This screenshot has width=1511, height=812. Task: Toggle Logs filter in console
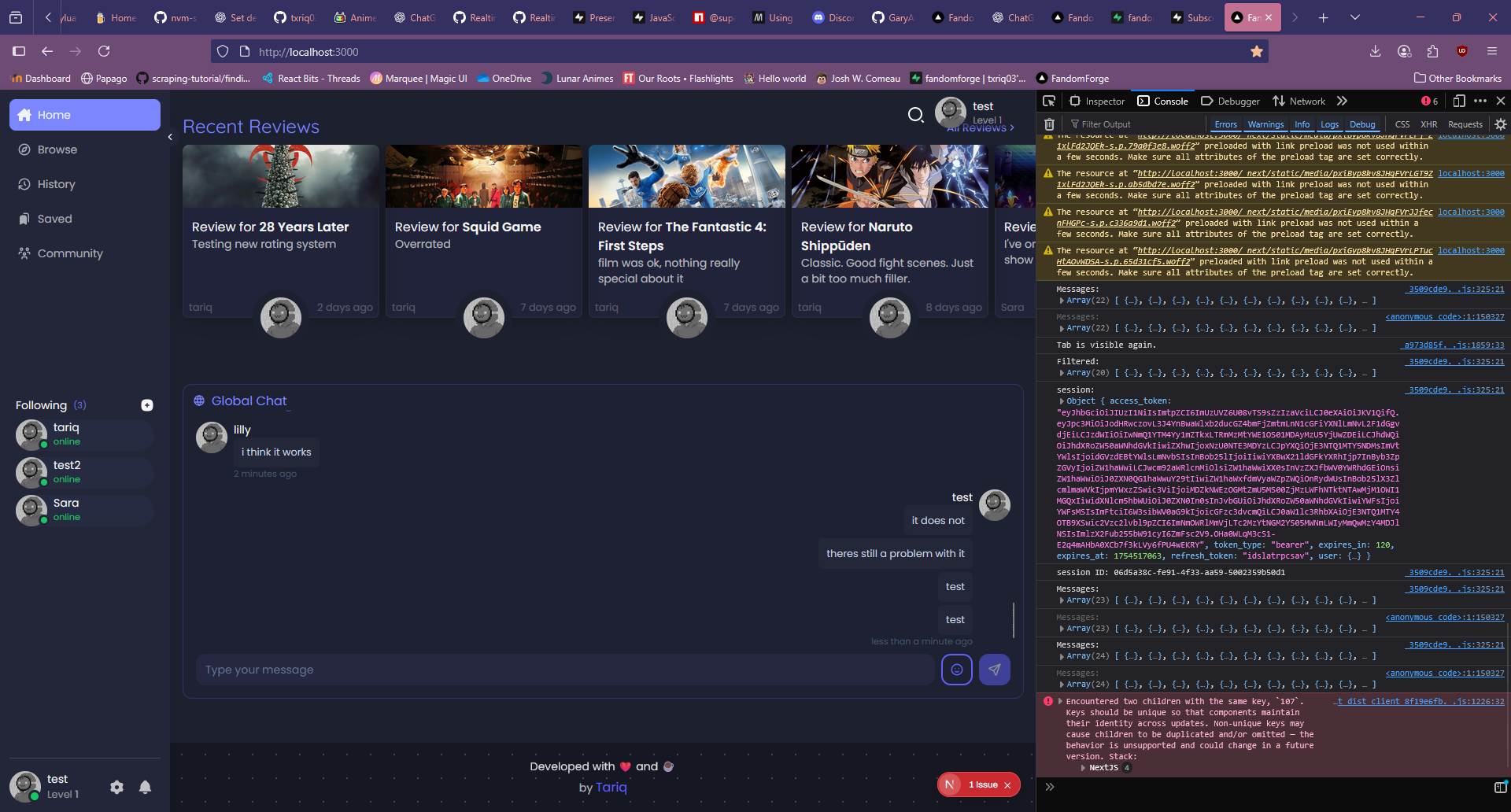[1329, 124]
